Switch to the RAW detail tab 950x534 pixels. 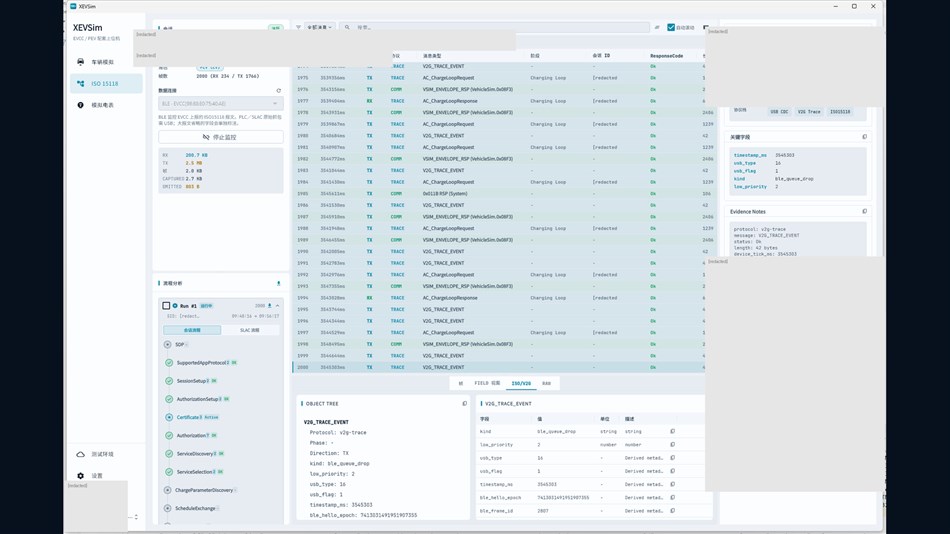point(546,383)
